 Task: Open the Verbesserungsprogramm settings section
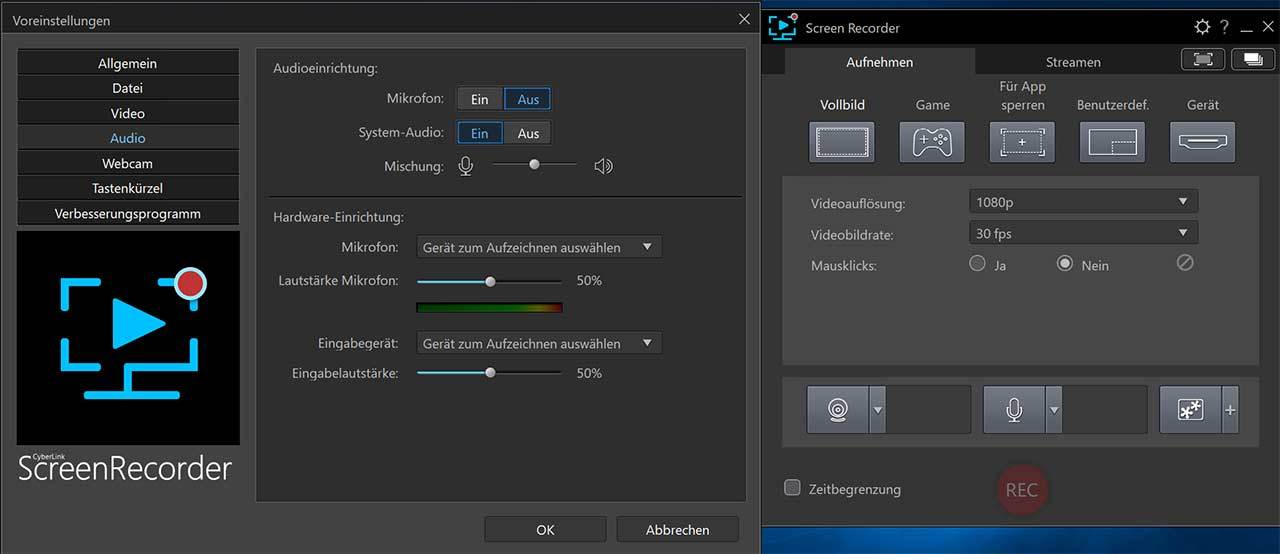click(128, 213)
